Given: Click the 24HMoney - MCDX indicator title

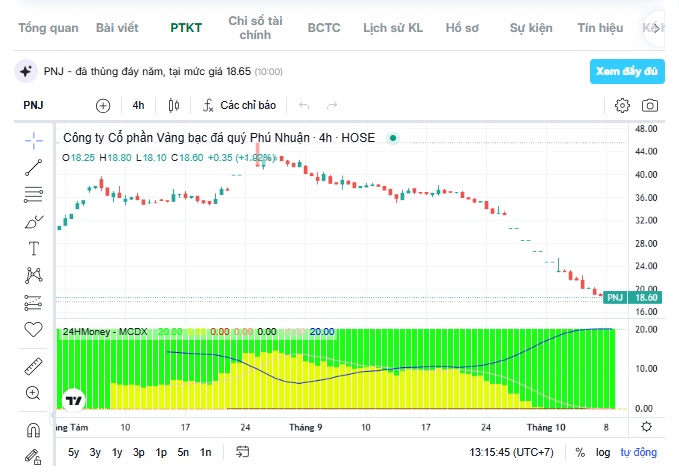Looking at the screenshot, I should [105, 332].
